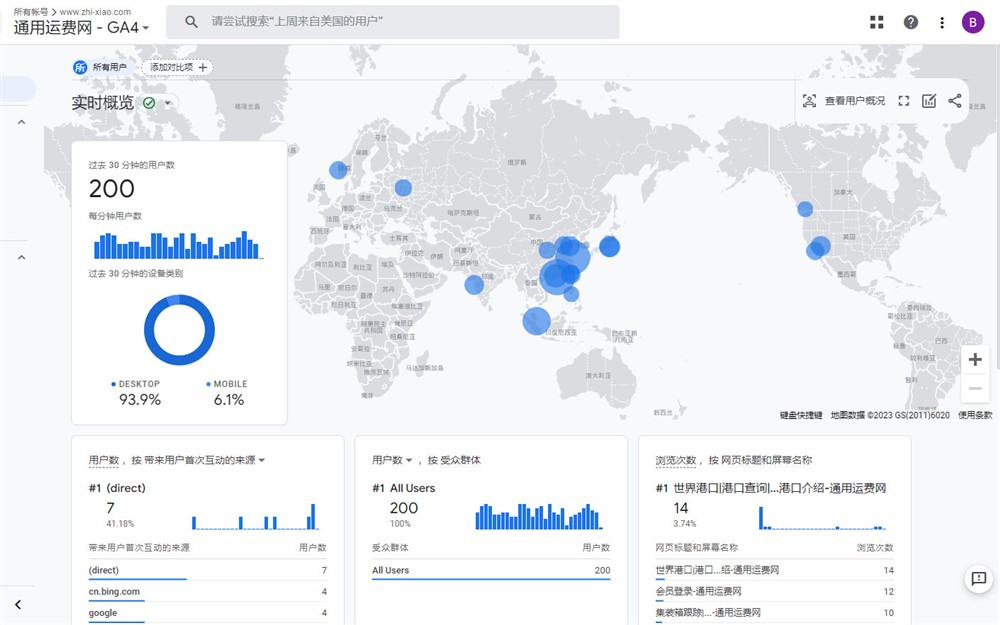Zoom out on the map
Viewport: 1000px width, 625px height.
pyautogui.click(x=975, y=388)
